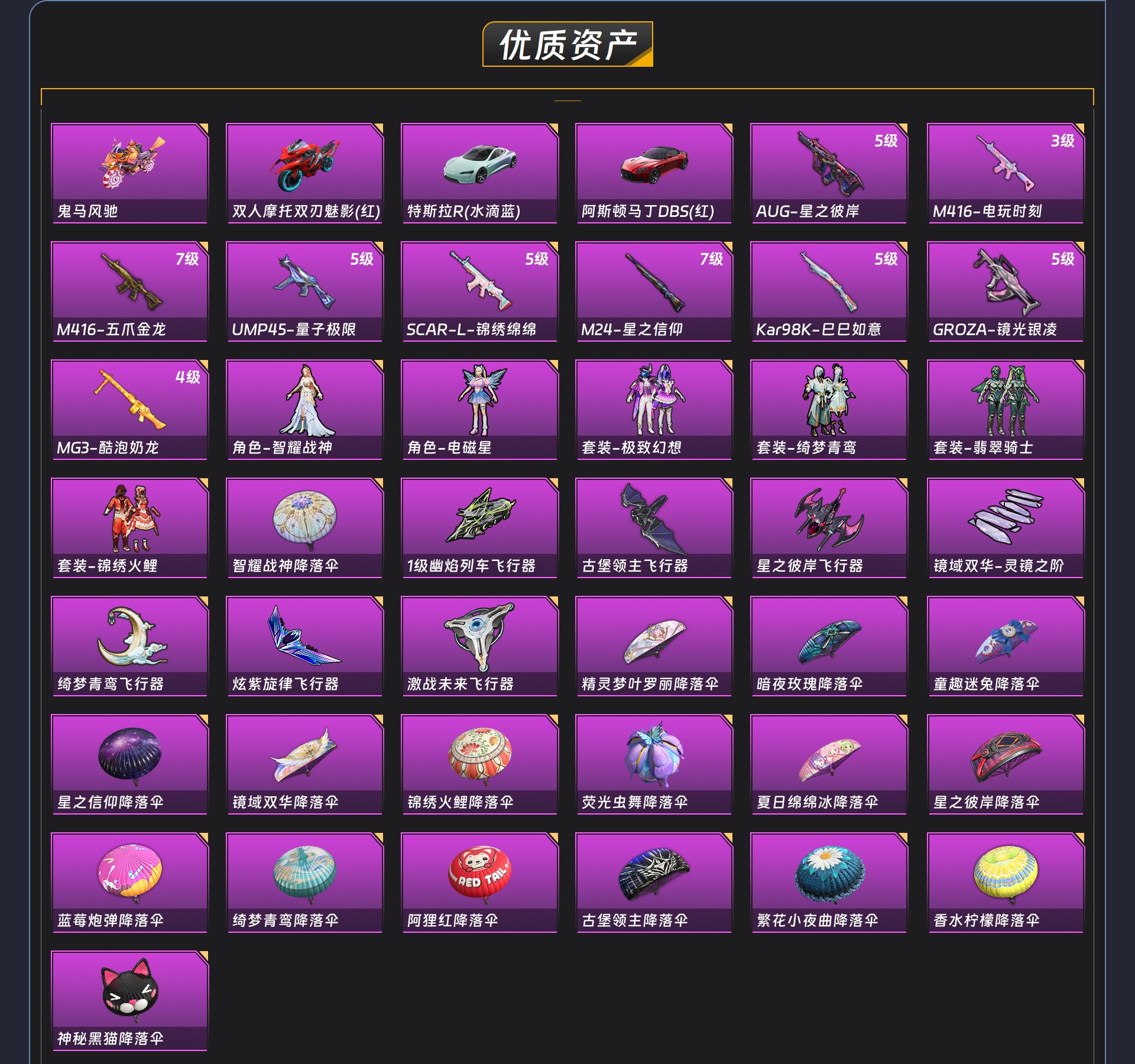Screen dimensions: 1135x1064
Task: Select the GROZA-镜光银凌 weapon skin
Action: (x=1006, y=291)
